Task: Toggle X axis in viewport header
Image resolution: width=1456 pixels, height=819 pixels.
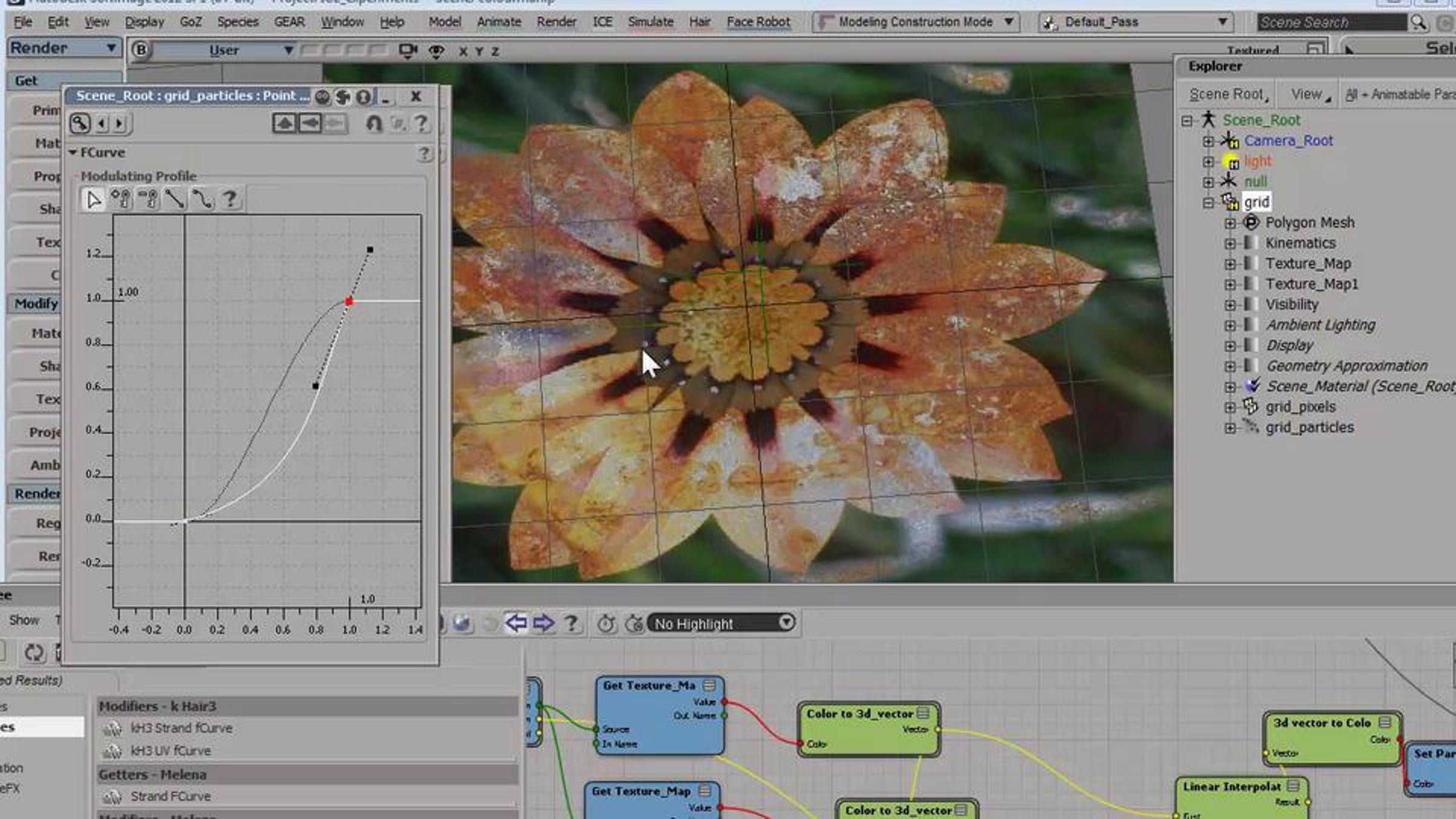Action: (x=463, y=52)
